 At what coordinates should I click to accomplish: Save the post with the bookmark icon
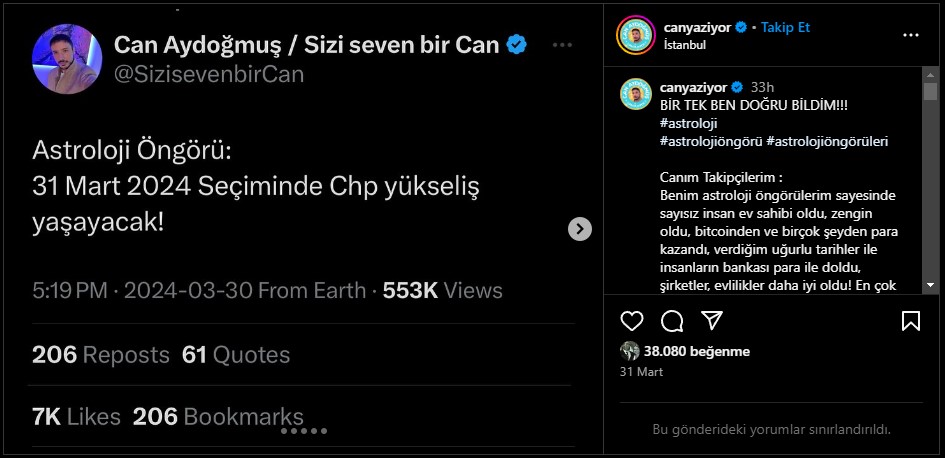pos(910,320)
